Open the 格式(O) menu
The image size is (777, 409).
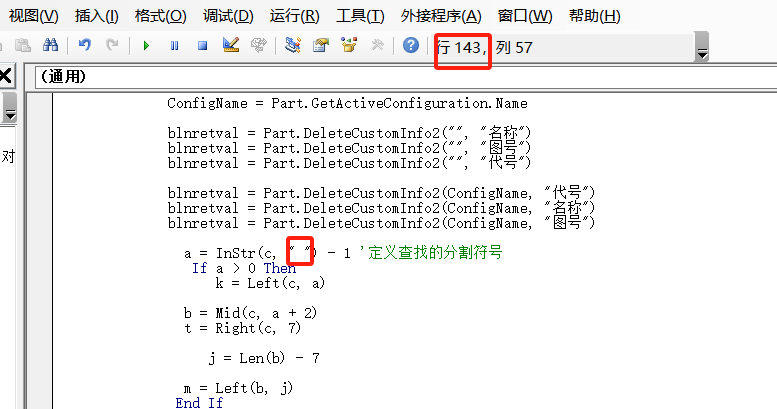[x=161, y=16]
